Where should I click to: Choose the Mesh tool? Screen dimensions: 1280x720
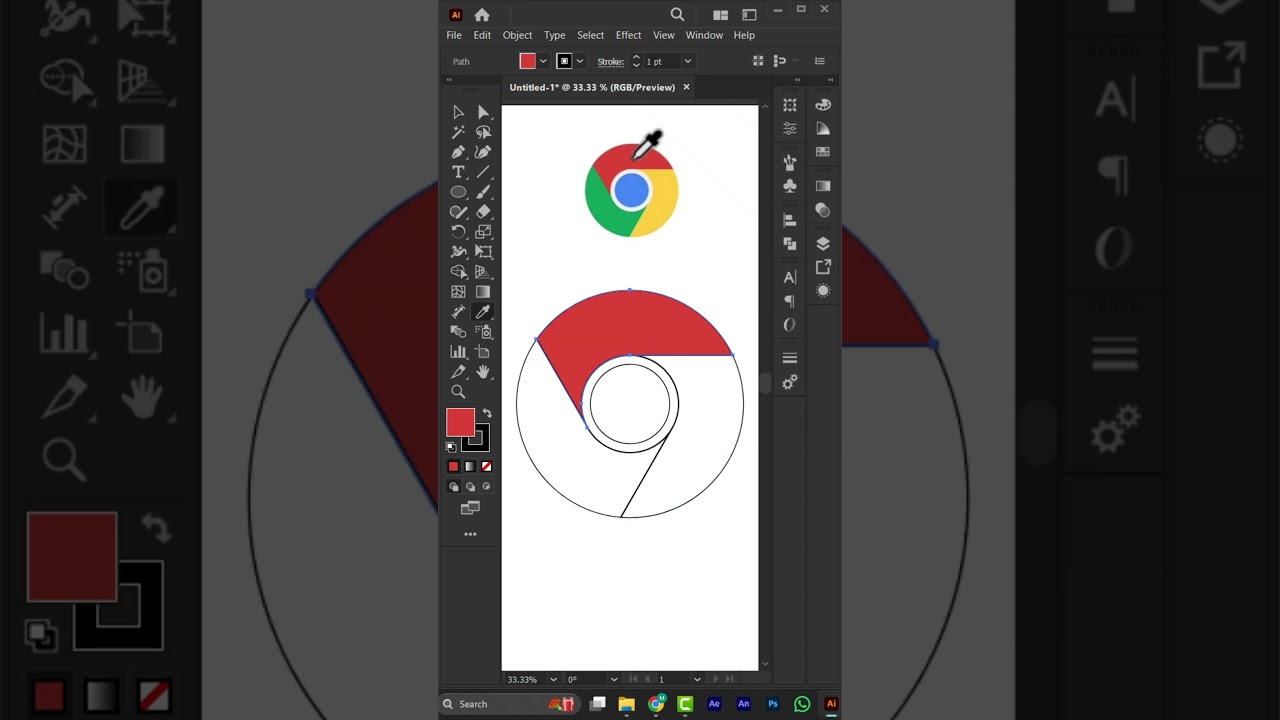tap(458, 292)
